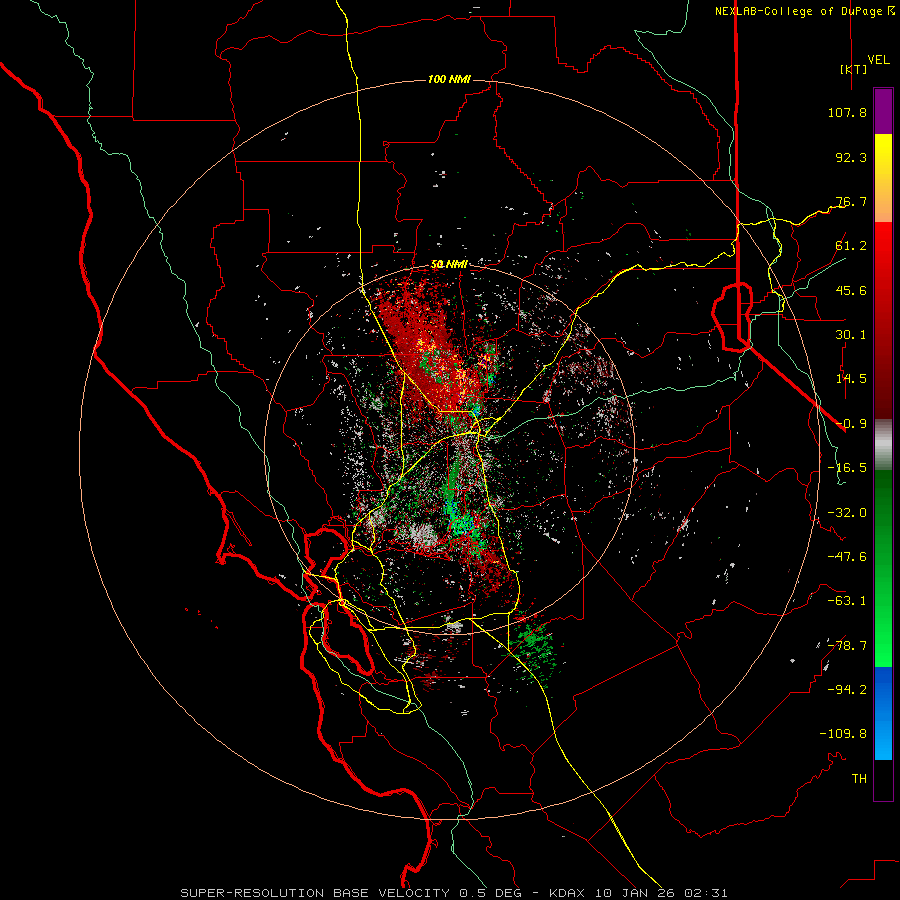Click the KDAX radar site identifier
900x900 pixels.
[x=569, y=893]
